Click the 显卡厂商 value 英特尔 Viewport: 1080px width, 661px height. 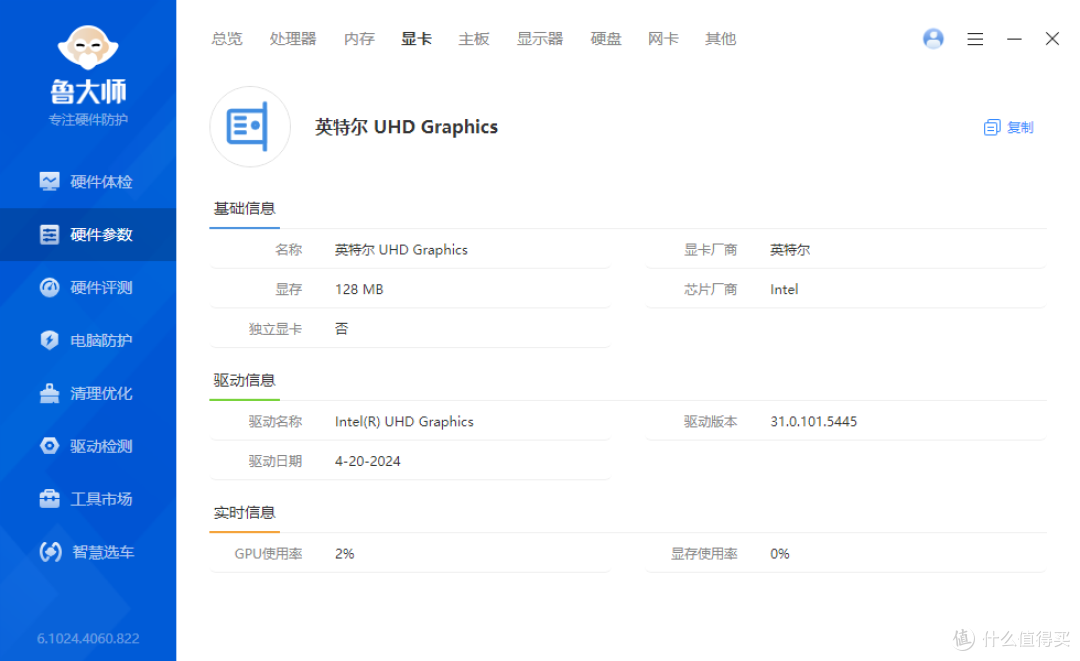790,250
